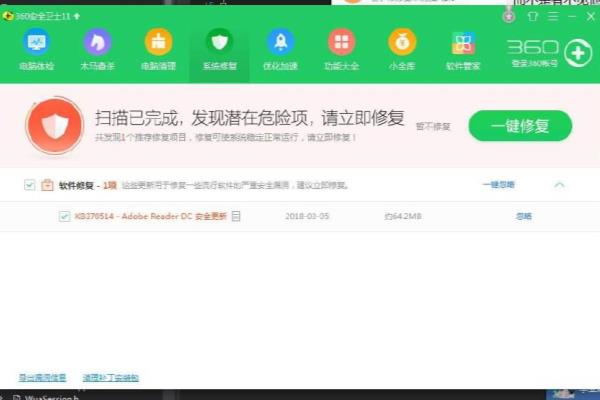Click the small round badge icon left of the shirt icon
The width and height of the screenshot is (600, 400).
point(509,16)
